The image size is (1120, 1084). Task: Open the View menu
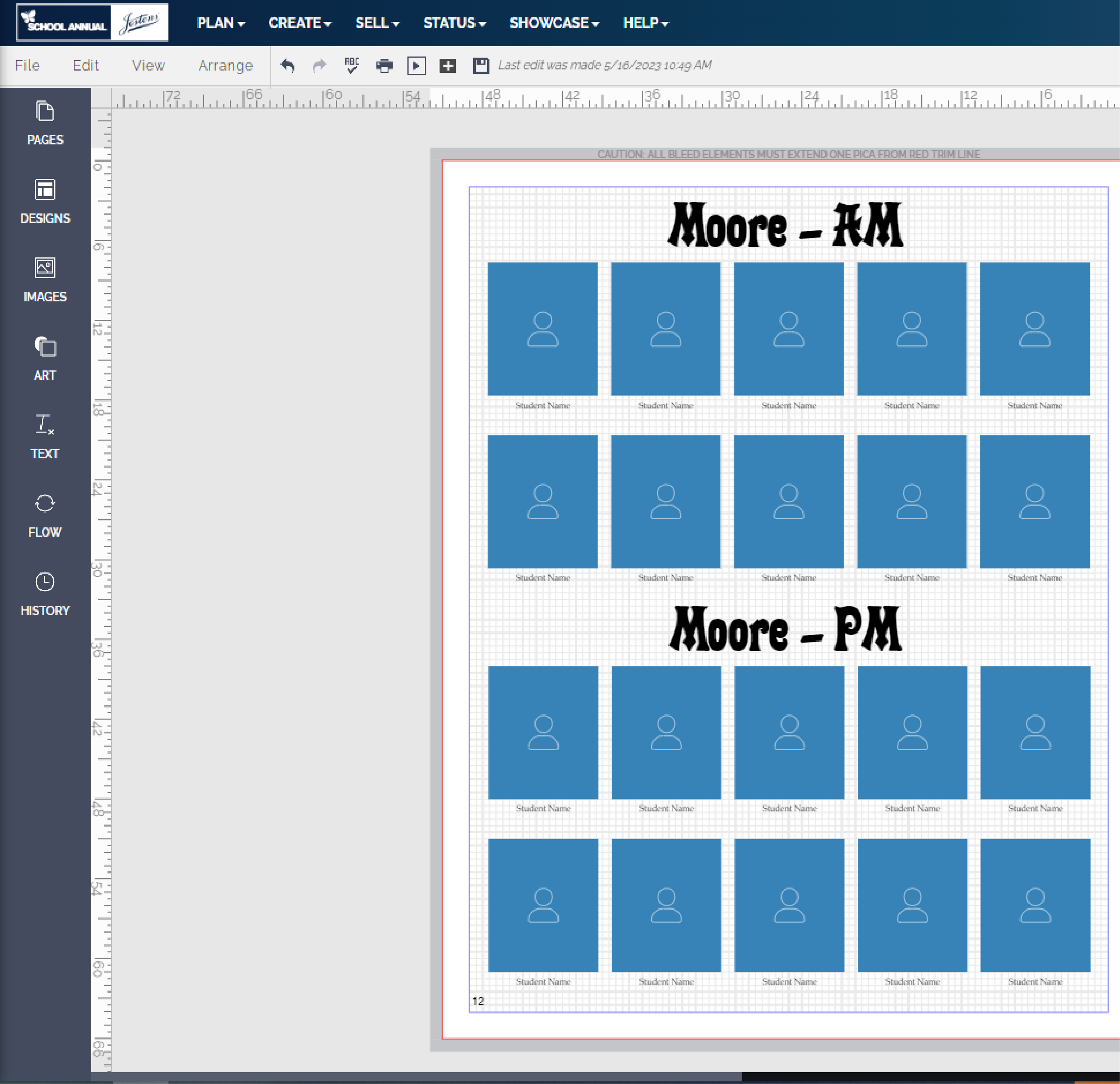(x=148, y=66)
